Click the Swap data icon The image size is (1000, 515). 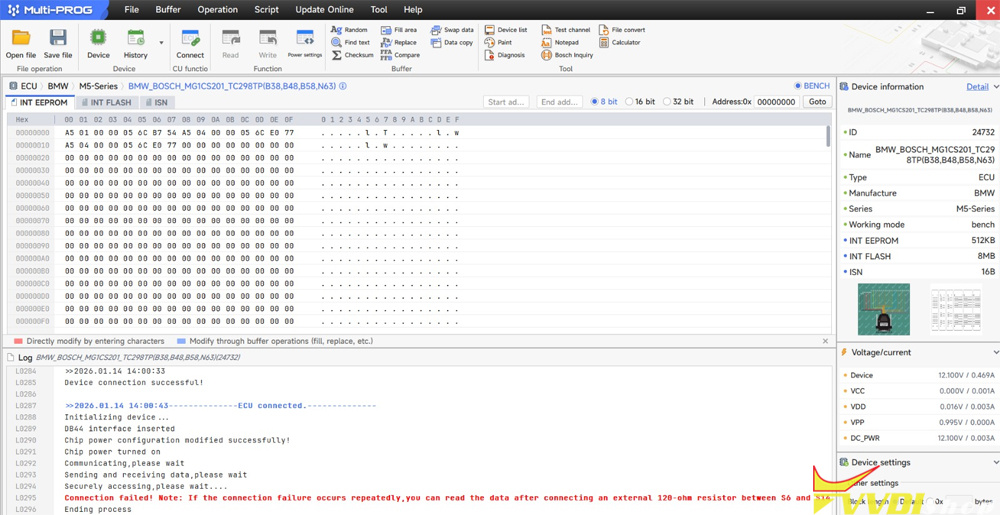click(452, 30)
